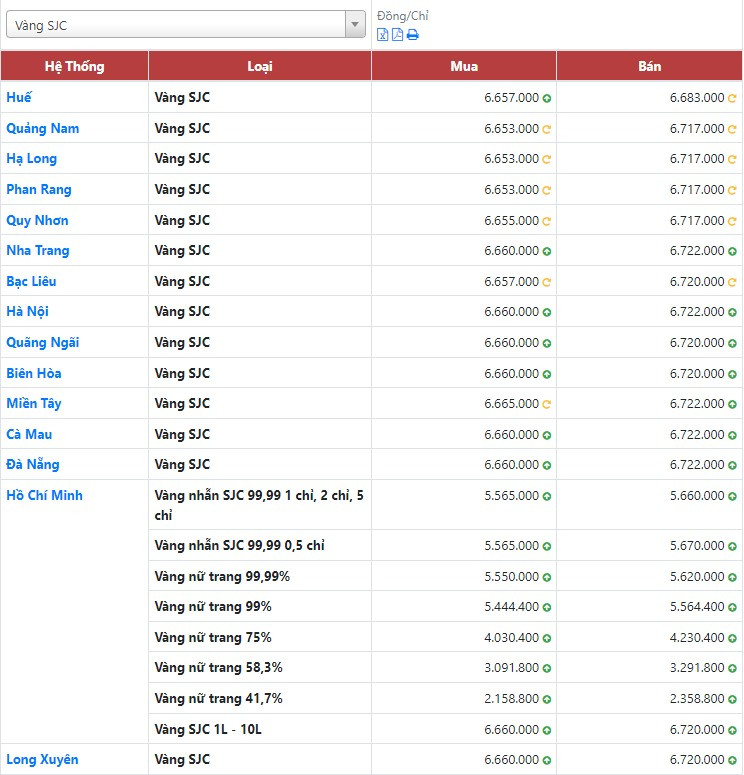Click green icon beside 5.444.400 price
The image size is (744, 775).
[547, 607]
